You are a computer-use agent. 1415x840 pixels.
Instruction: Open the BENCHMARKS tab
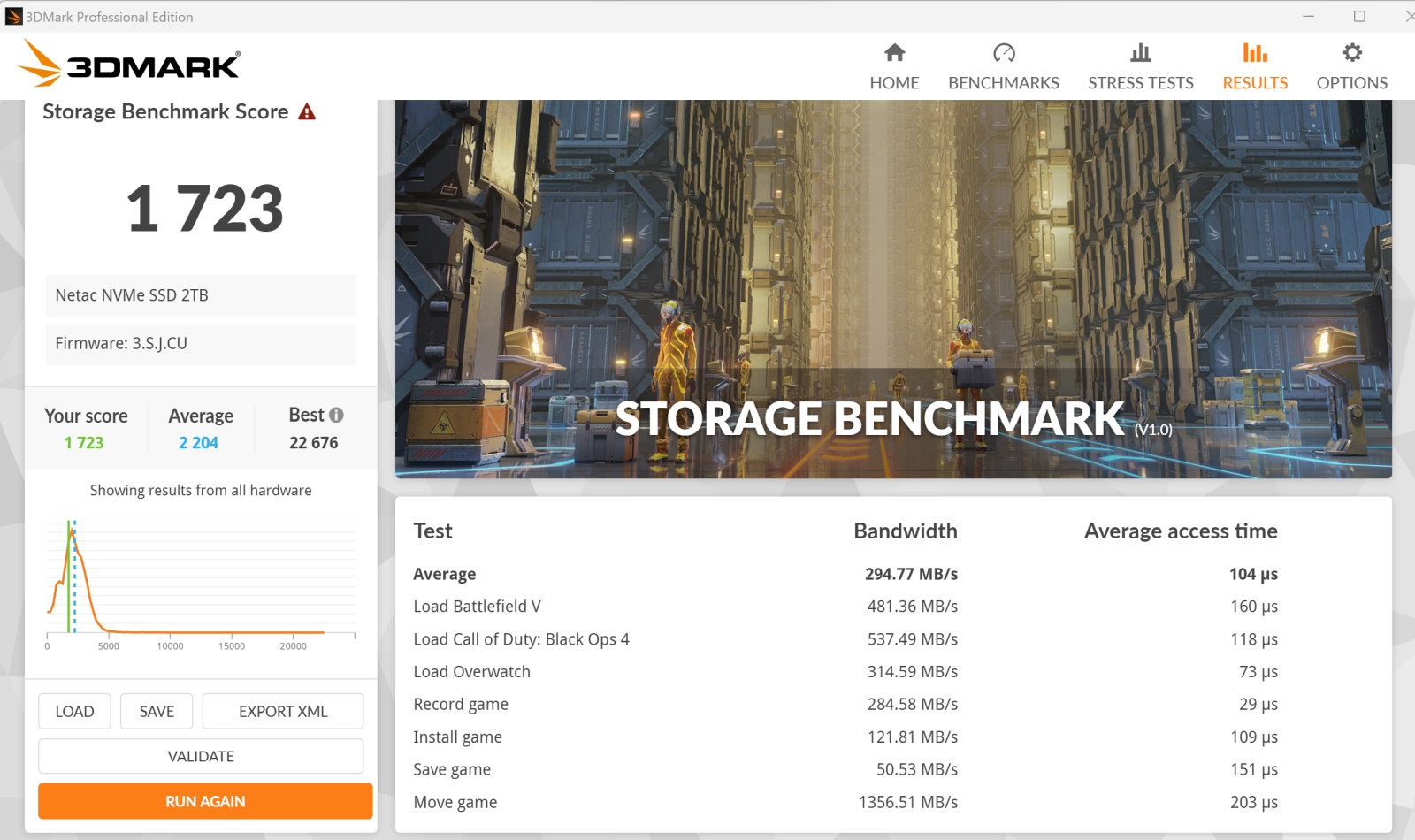click(1004, 66)
